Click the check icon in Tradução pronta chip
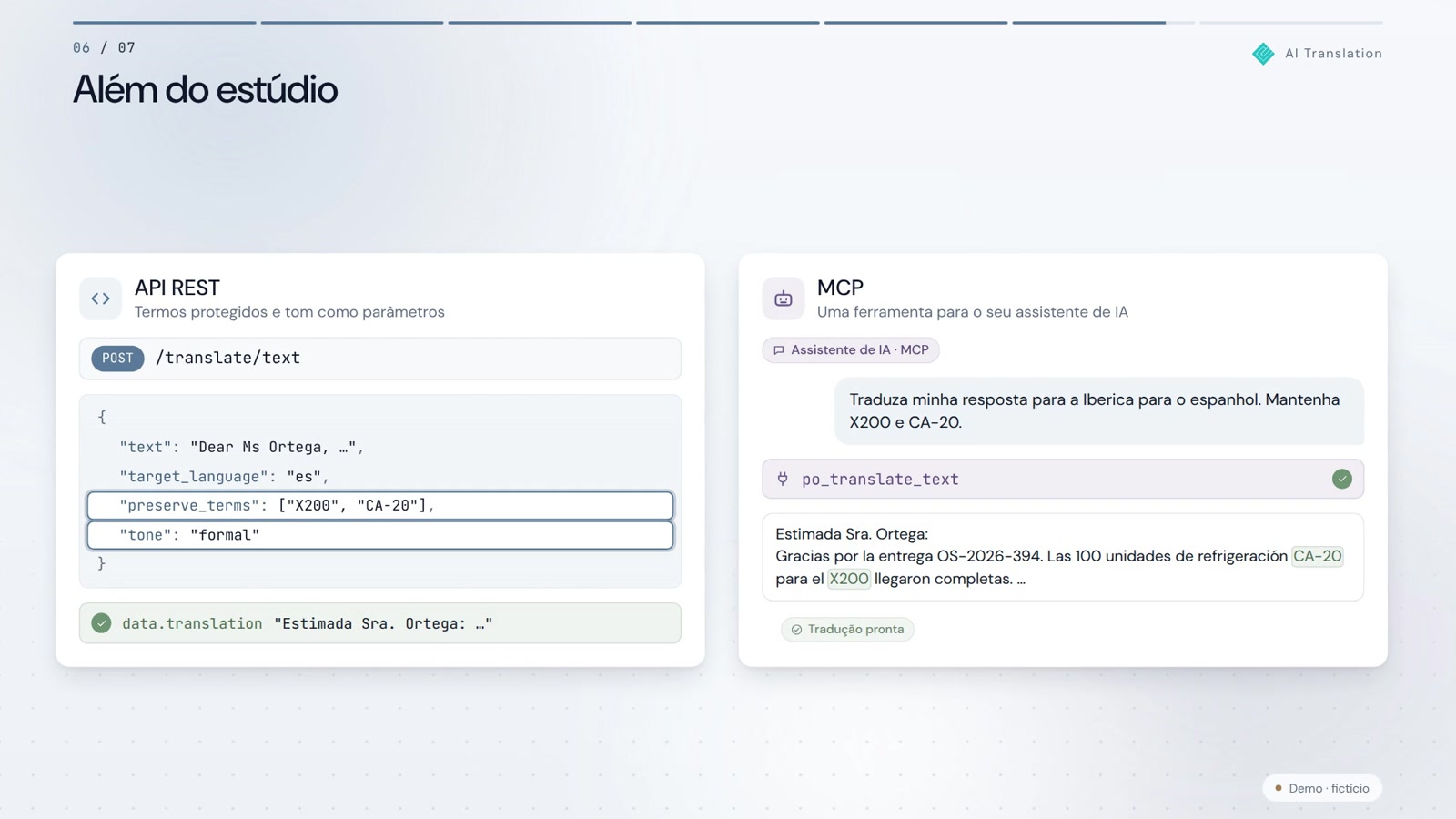This screenshot has height=819, width=1456. point(796,630)
